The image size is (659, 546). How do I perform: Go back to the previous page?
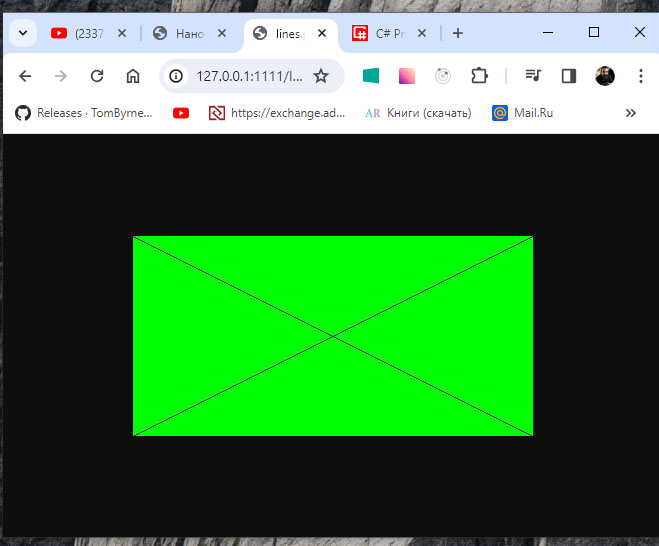[x=25, y=76]
